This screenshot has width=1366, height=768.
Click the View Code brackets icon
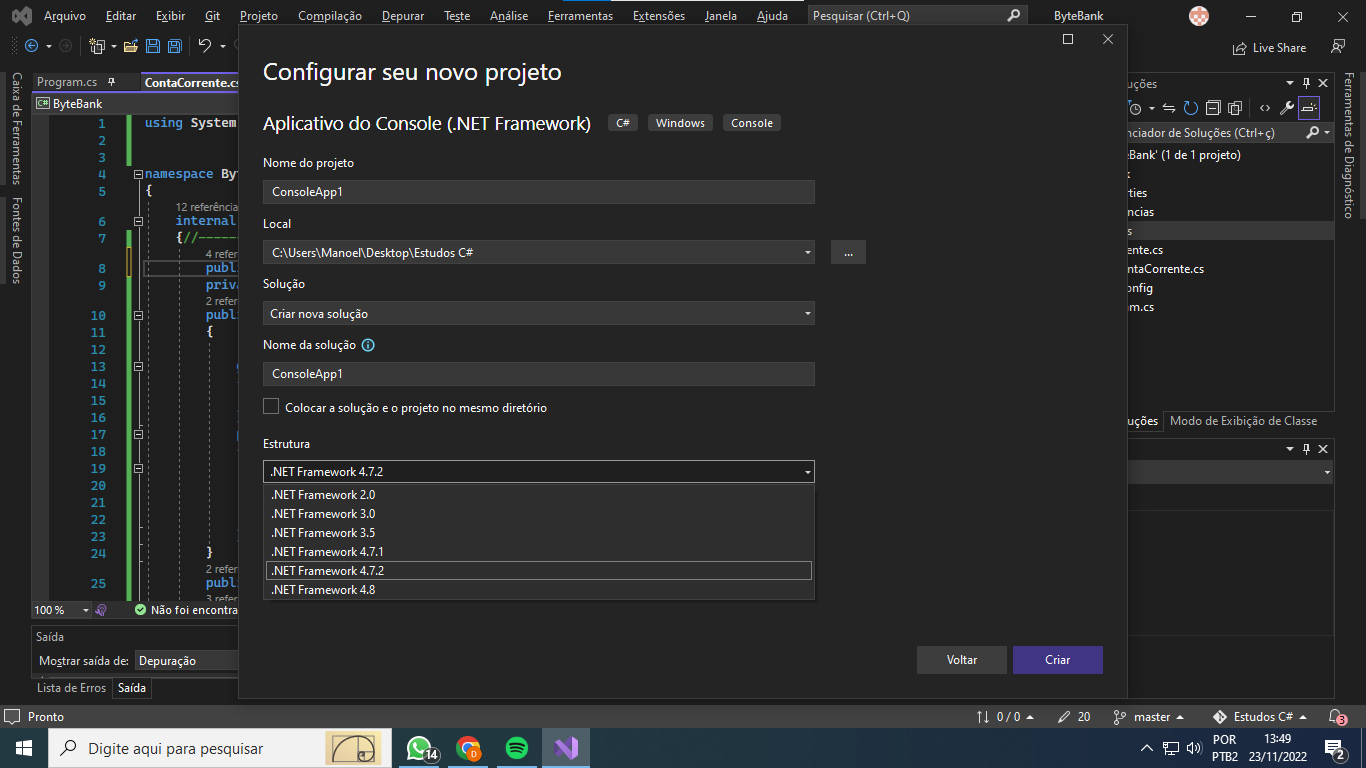point(1265,107)
